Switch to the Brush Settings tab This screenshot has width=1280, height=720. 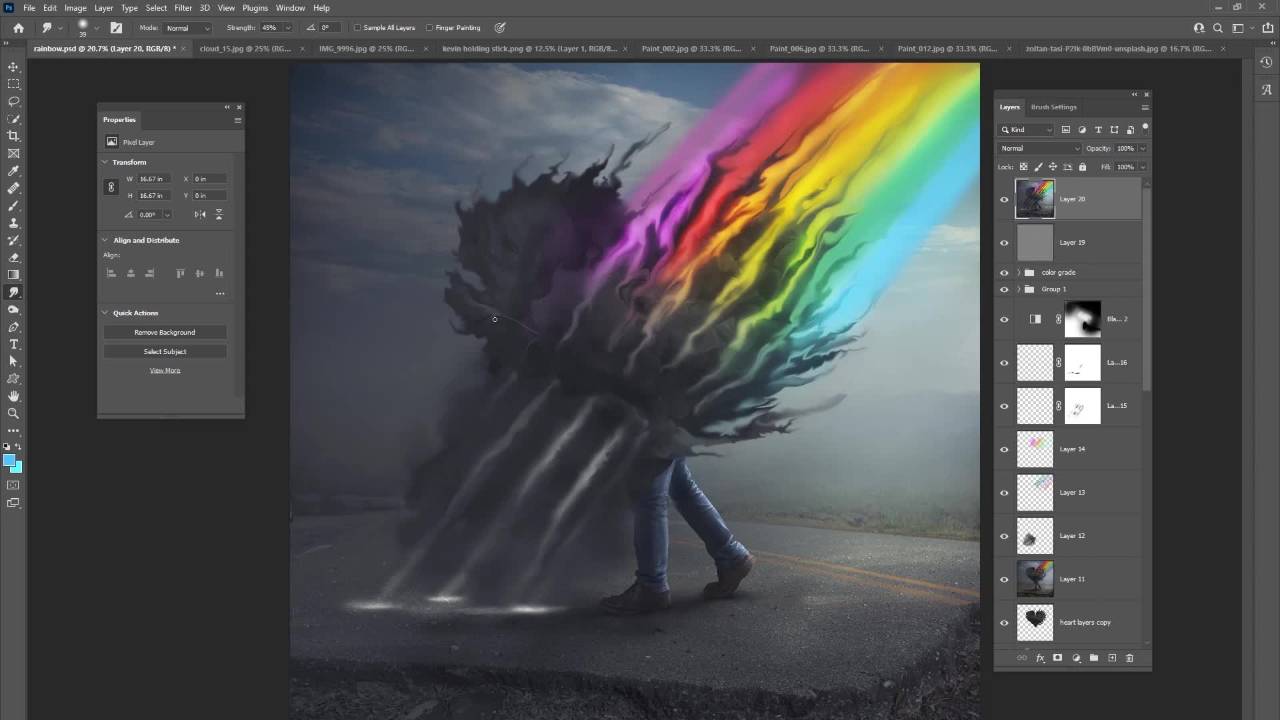(1053, 107)
